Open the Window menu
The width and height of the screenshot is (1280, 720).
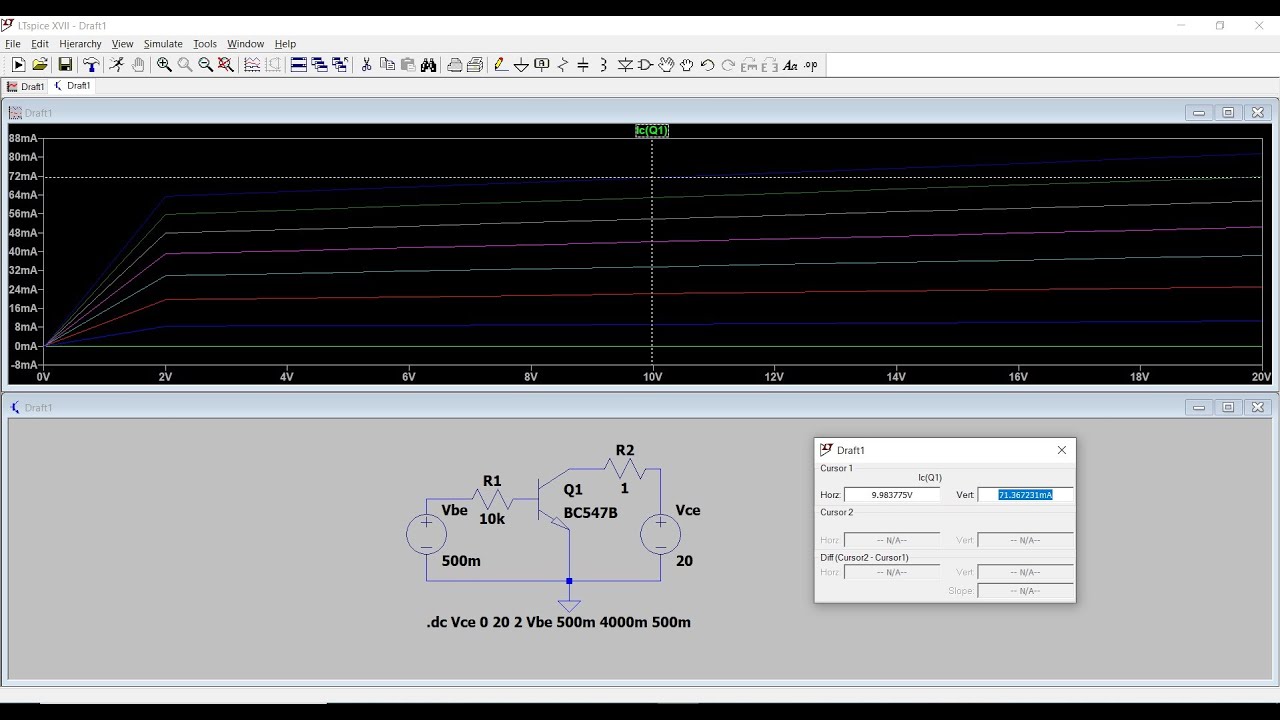click(x=245, y=44)
